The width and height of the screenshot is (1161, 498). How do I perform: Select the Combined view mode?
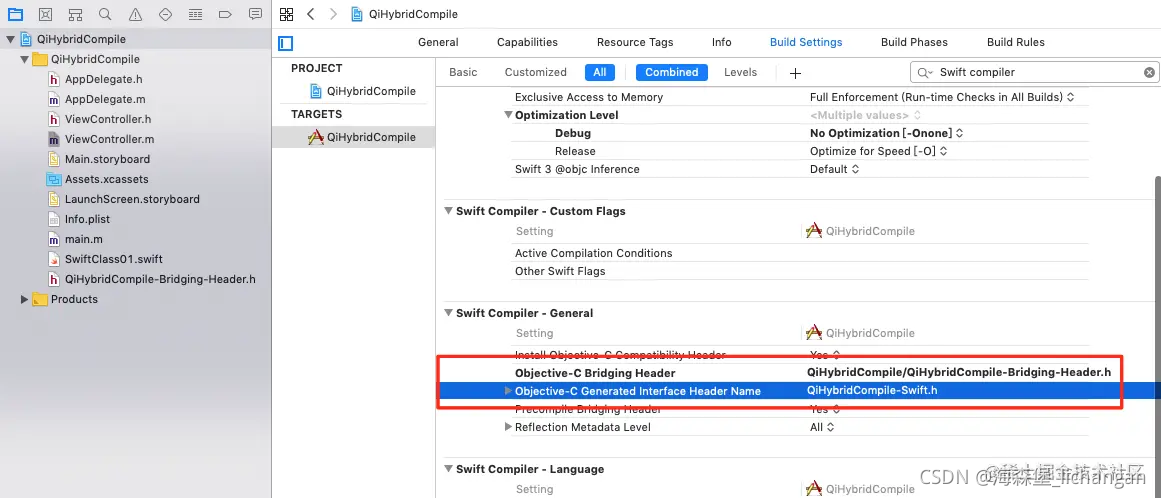pos(672,73)
